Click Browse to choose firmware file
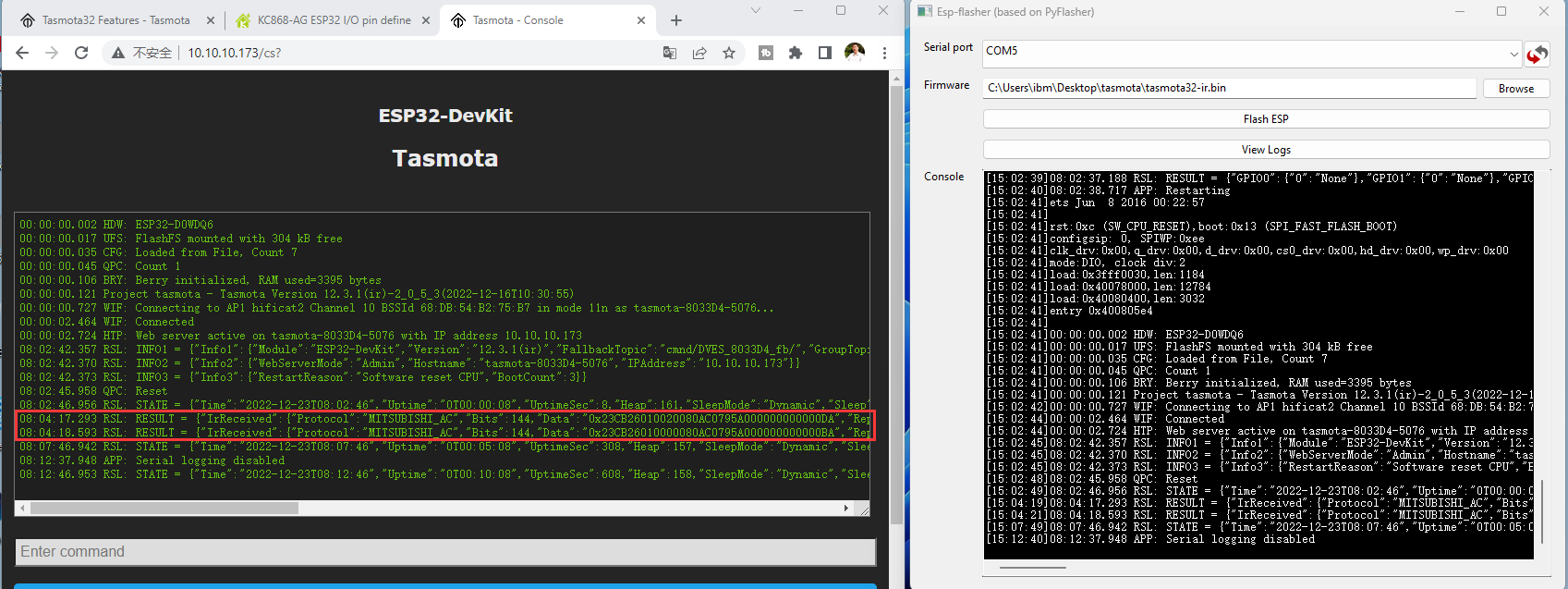Image resolution: width=1568 pixels, height=589 pixels. [x=1515, y=89]
